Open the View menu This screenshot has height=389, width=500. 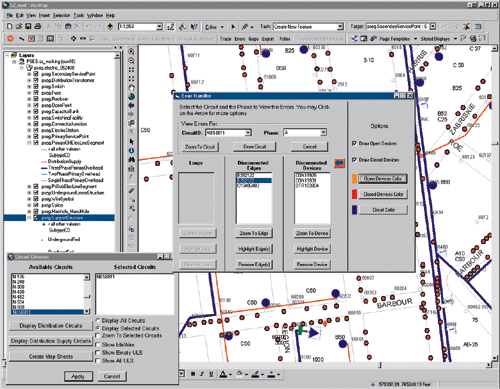click(x=31, y=15)
